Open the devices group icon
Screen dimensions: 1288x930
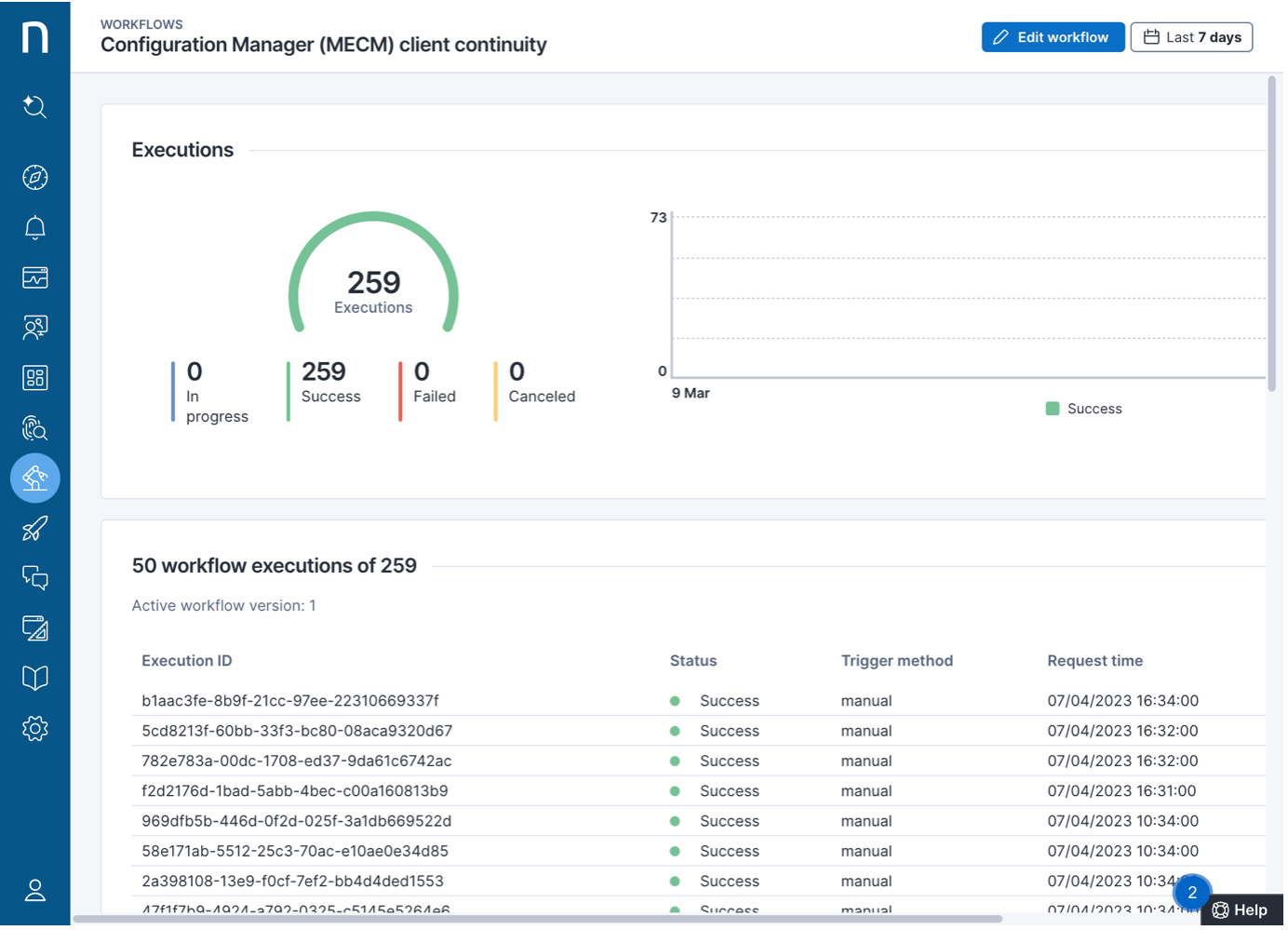pyautogui.click(x=34, y=328)
